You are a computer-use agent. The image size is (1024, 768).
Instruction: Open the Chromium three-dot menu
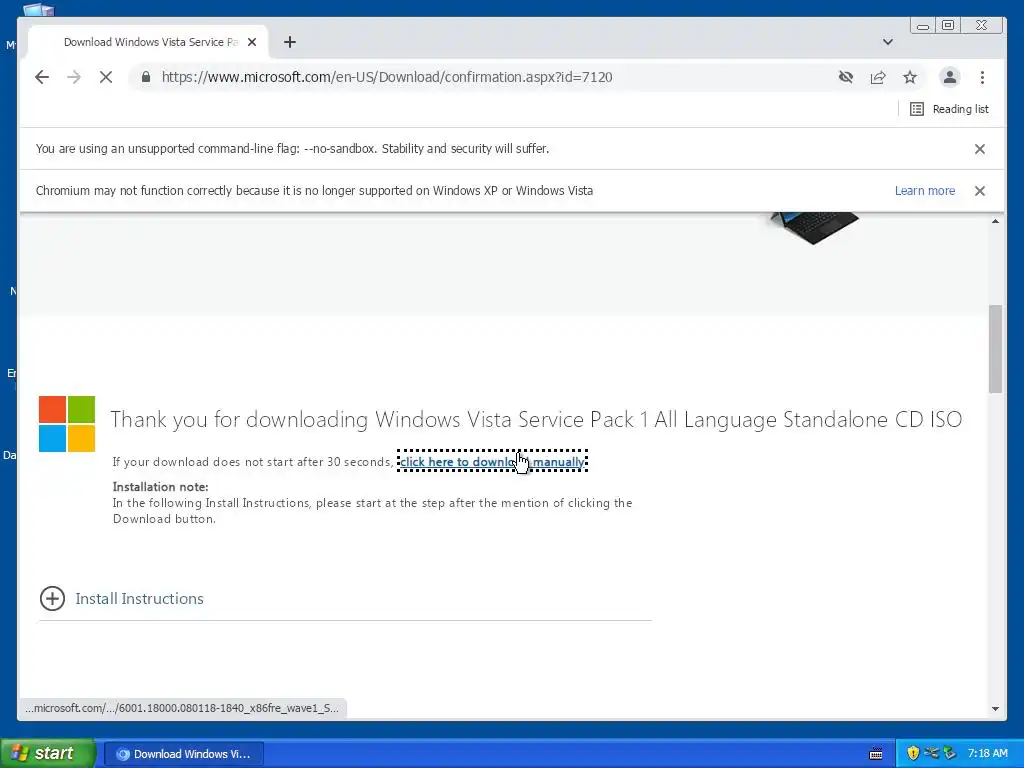[982, 77]
